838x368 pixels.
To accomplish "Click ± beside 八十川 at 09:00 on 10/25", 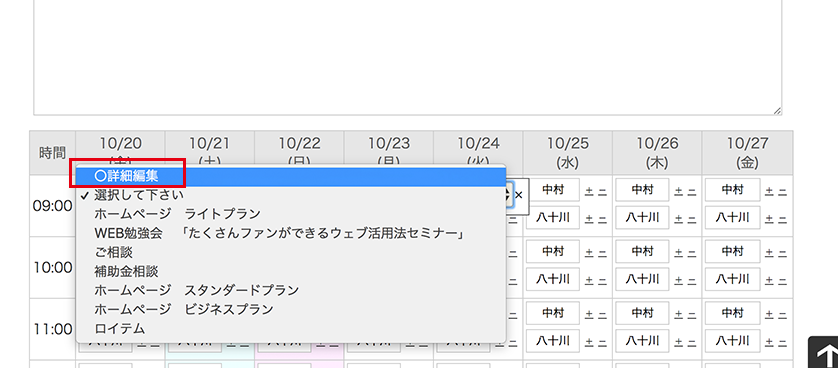I will click(x=589, y=218).
